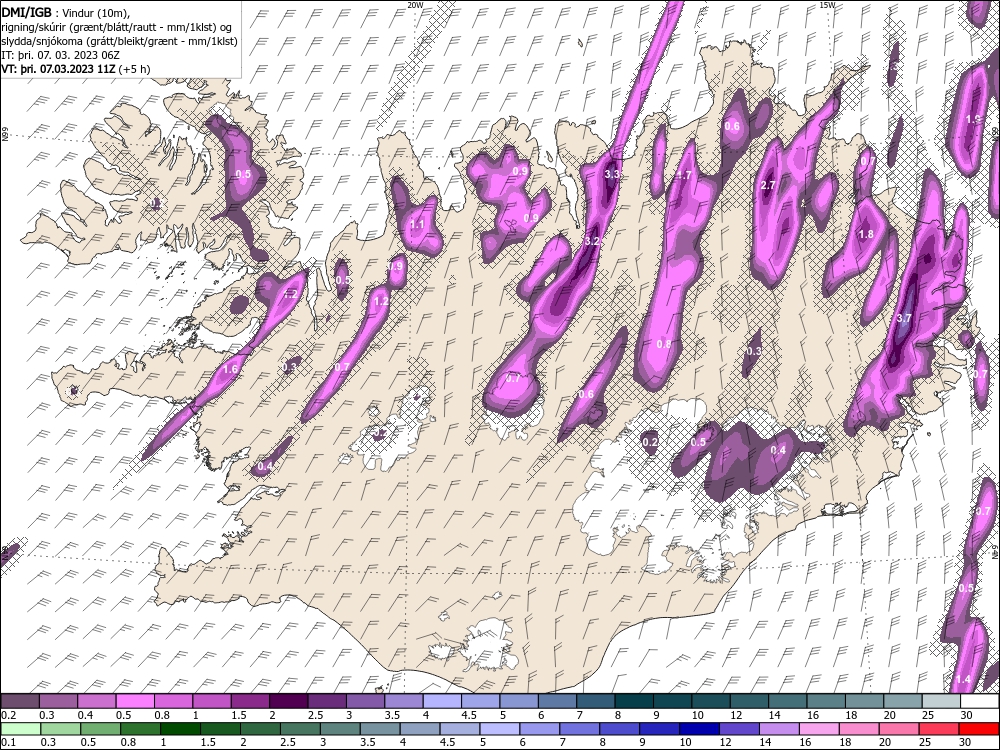The image size is (1000, 750).
Task: Click the 15W longitude label
Action: pyautogui.click(x=828, y=4)
